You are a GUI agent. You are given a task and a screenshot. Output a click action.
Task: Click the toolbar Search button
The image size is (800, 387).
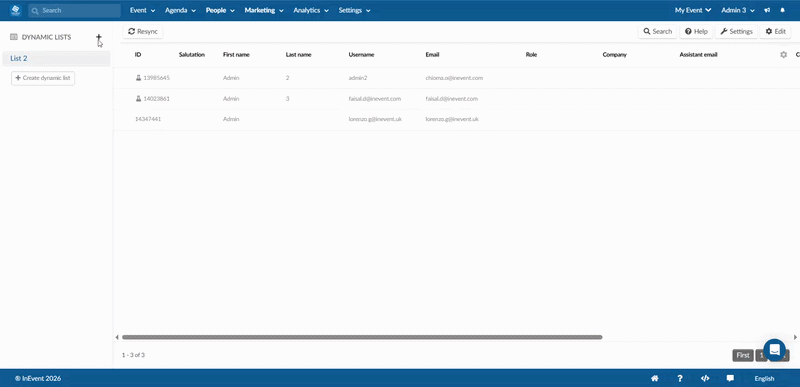pyautogui.click(x=657, y=32)
